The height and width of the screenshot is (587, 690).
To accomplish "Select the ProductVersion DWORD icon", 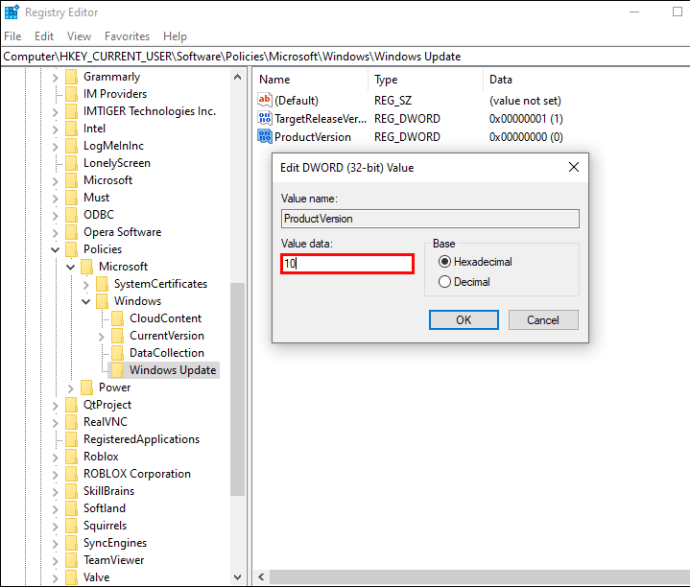I will click(264, 136).
